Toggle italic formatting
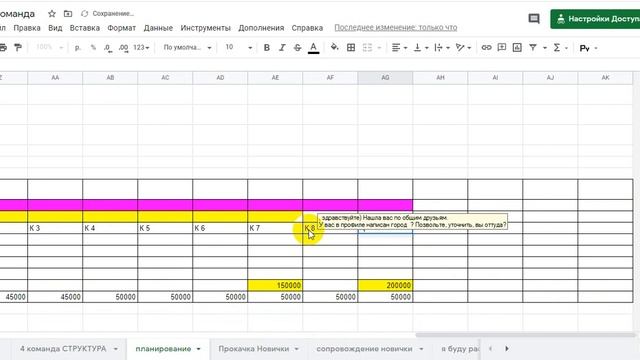640x360 pixels. (x=282, y=48)
